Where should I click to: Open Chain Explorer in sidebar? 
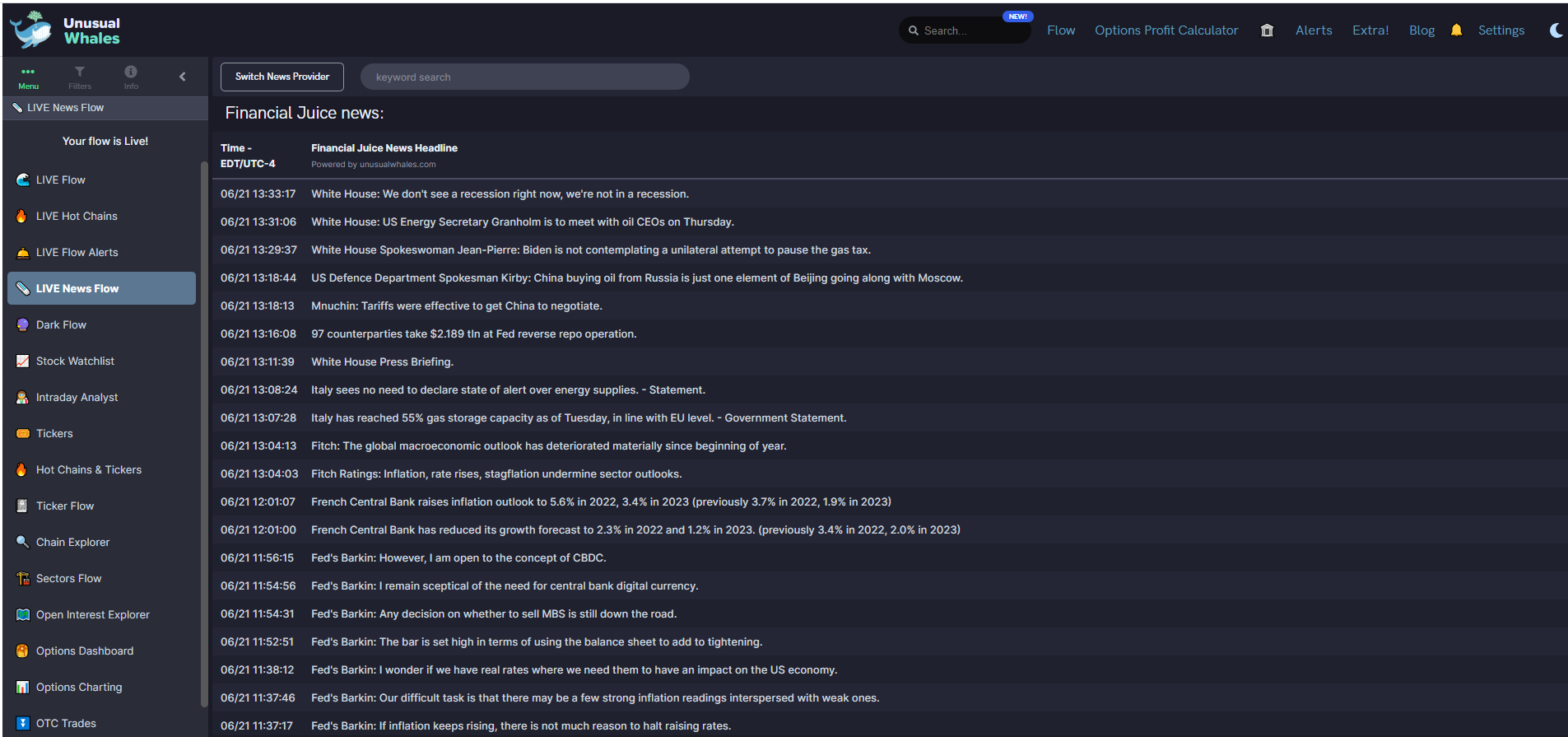pos(72,542)
